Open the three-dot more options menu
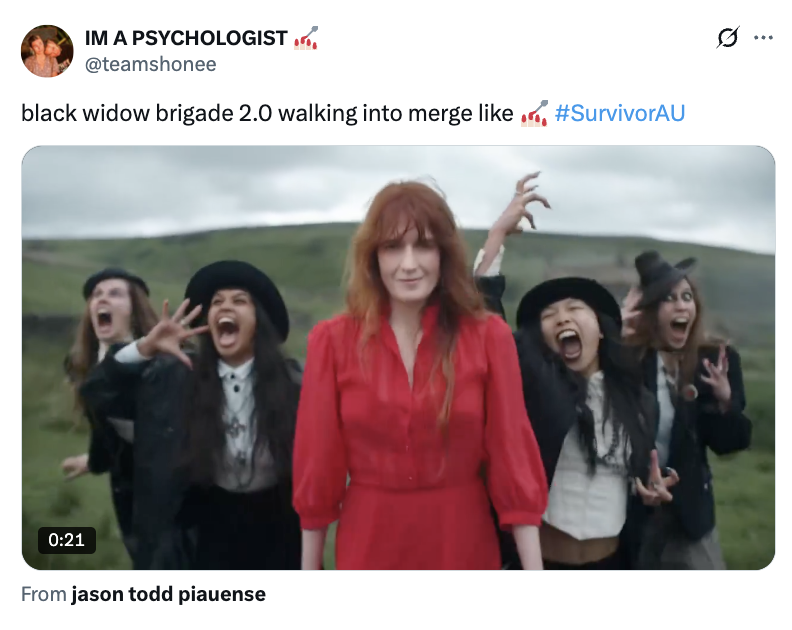The height and width of the screenshot is (630, 792). 763,37
